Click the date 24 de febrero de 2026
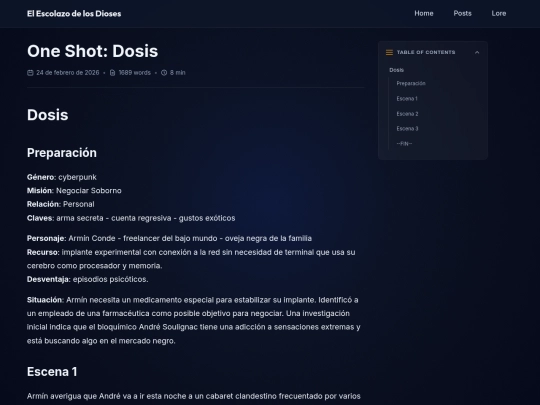This screenshot has width=540, height=405. [68, 73]
